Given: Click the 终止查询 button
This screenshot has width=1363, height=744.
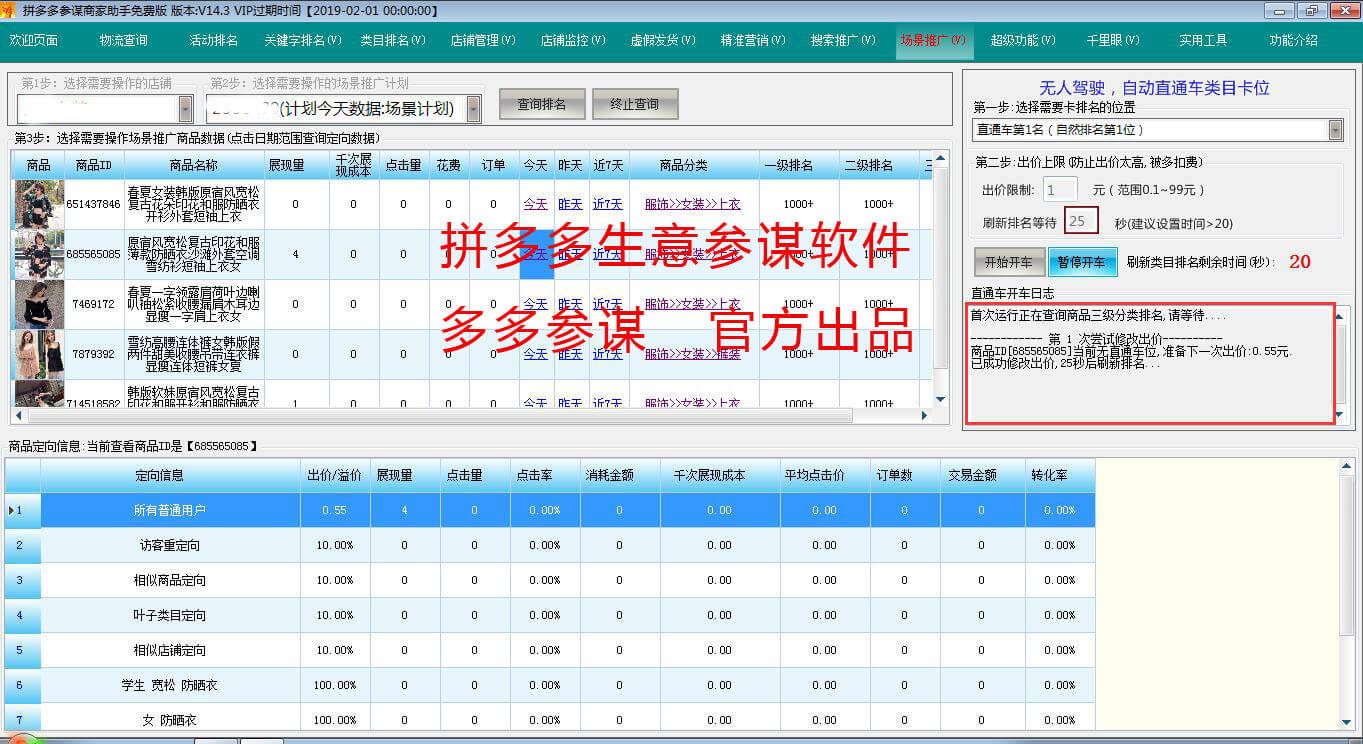Looking at the screenshot, I should coord(634,104).
